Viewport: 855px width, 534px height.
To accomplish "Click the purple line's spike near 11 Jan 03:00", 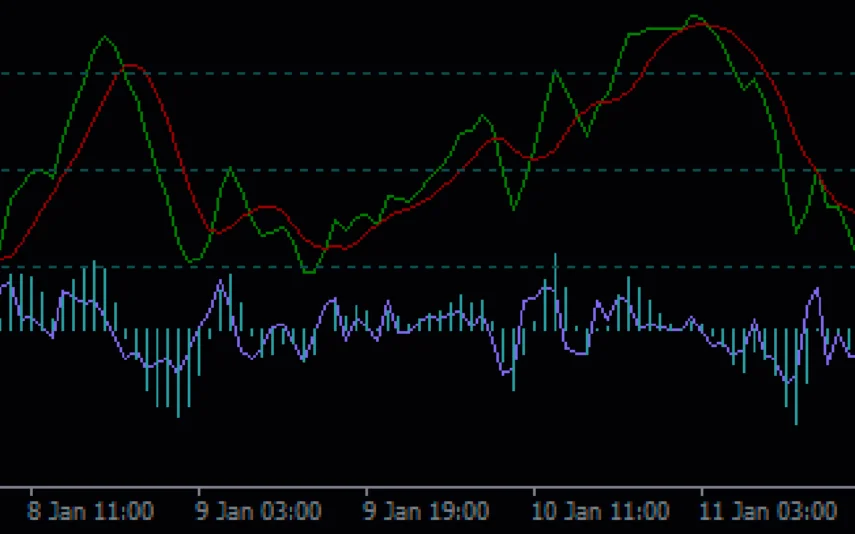I will coord(817,289).
